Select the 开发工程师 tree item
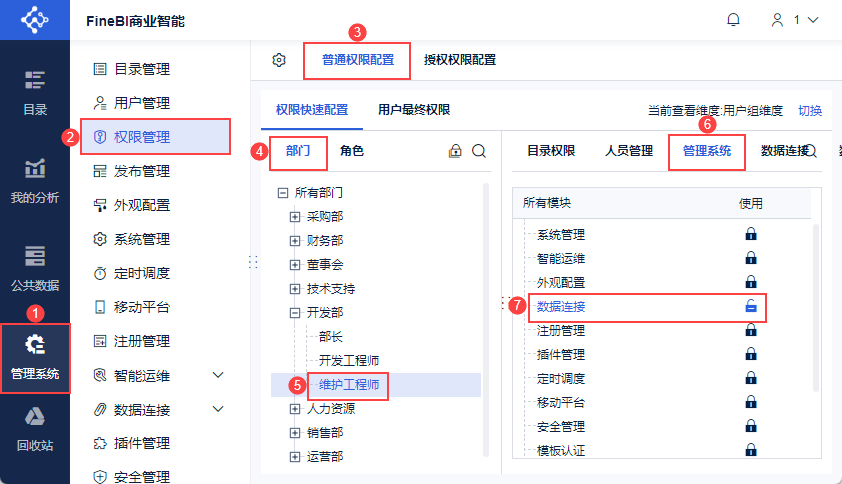The height and width of the screenshot is (484, 842). point(348,360)
